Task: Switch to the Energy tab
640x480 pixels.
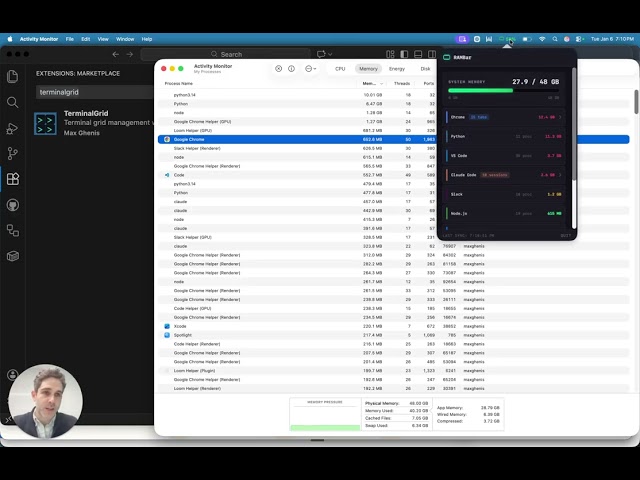Action: [x=397, y=69]
